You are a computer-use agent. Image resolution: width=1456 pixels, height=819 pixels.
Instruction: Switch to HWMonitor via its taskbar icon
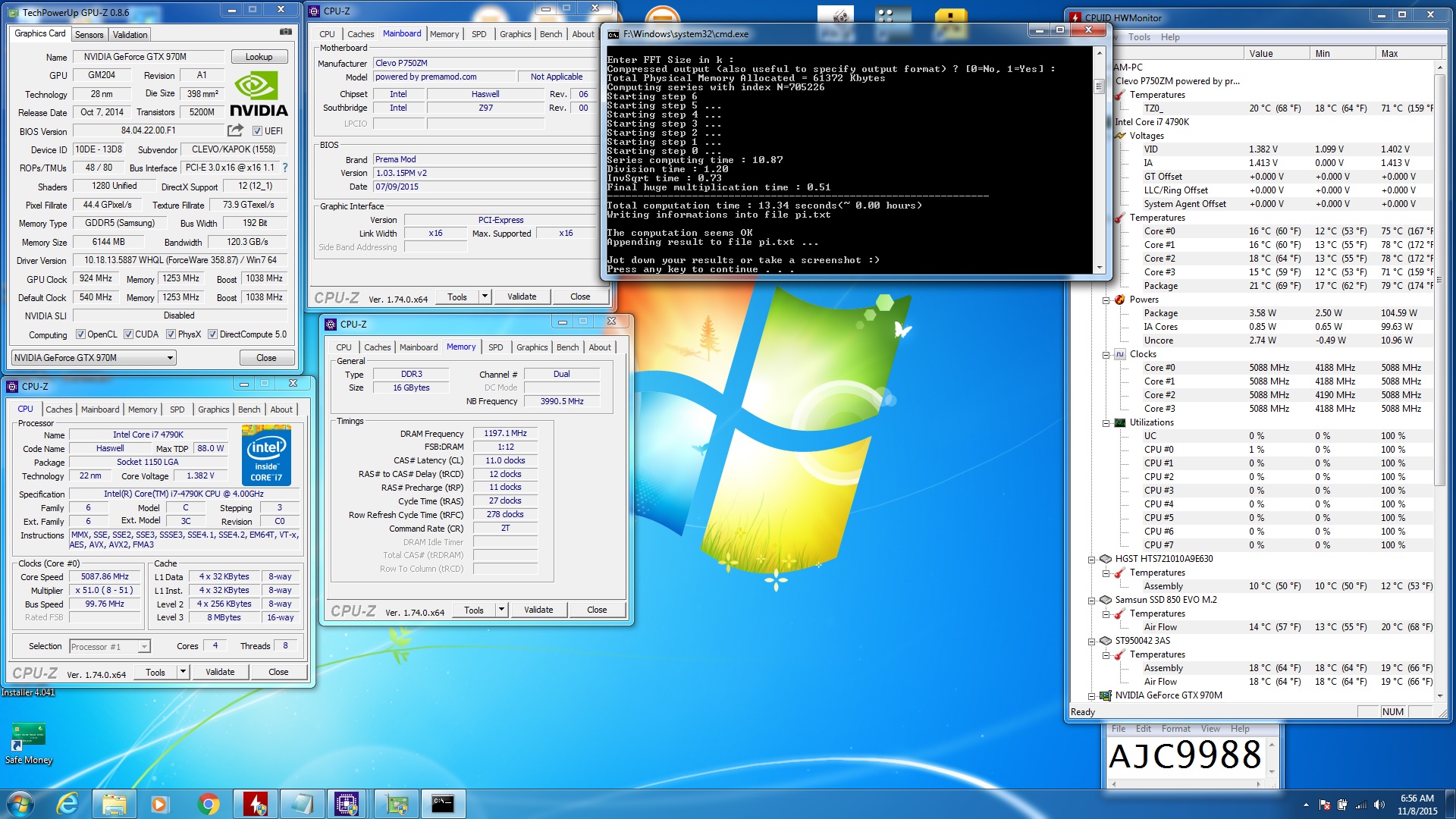tap(255, 804)
